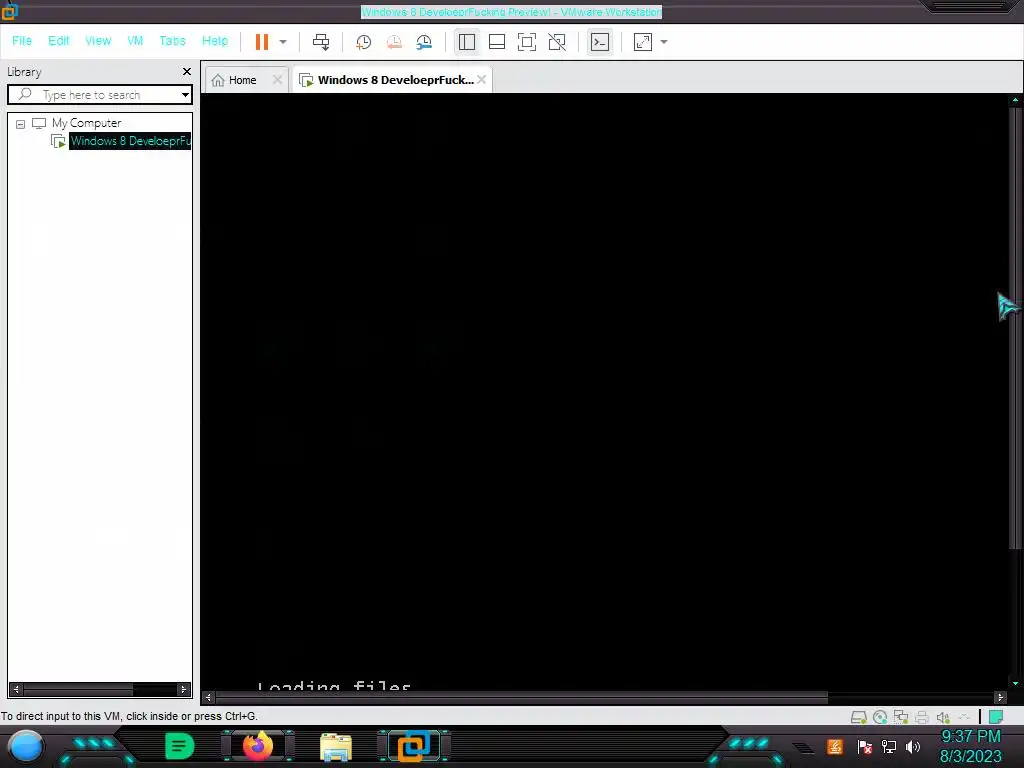Close the Library panel

(x=187, y=71)
